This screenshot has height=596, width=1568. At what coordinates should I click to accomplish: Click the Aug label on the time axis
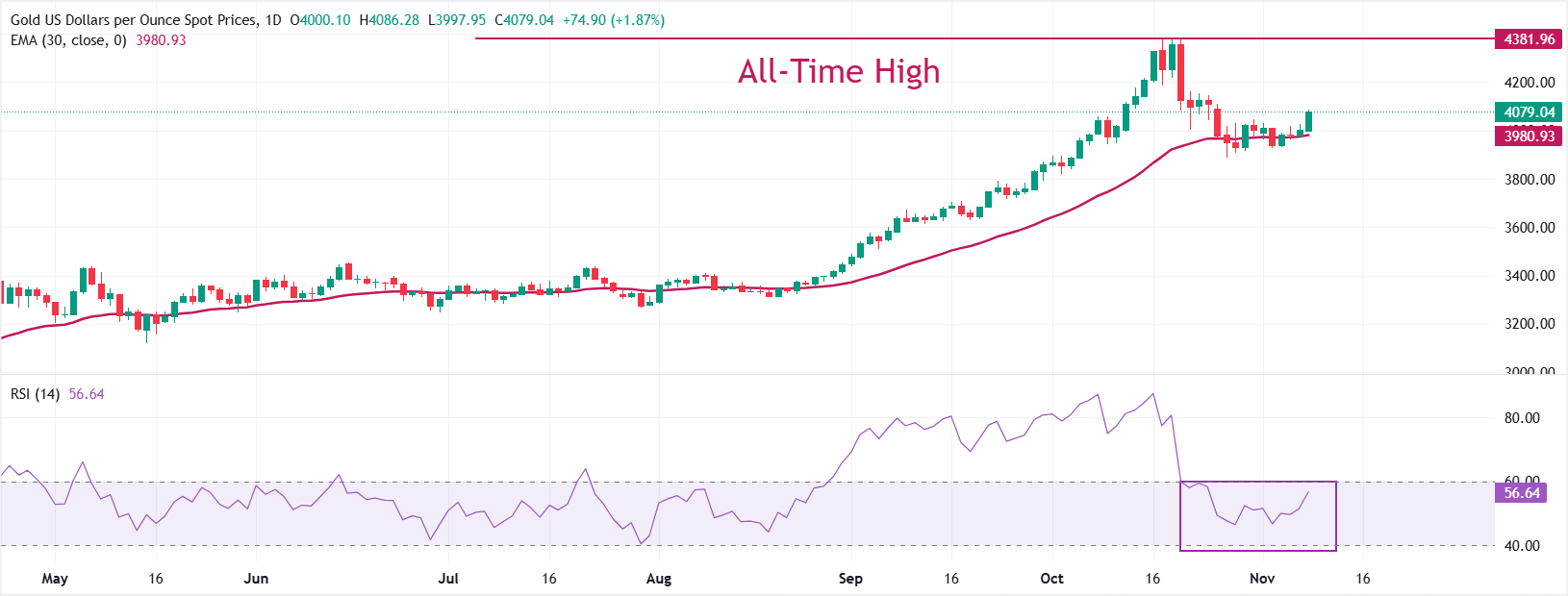[659, 579]
